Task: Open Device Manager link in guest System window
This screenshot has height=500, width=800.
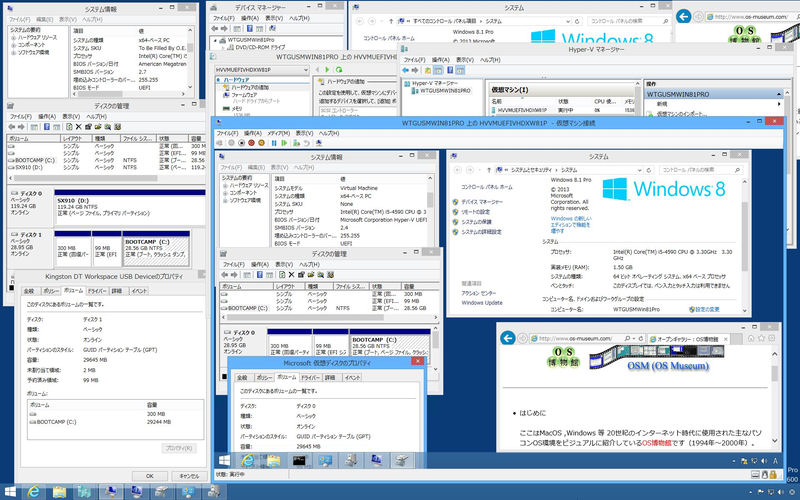Action: click(x=482, y=202)
